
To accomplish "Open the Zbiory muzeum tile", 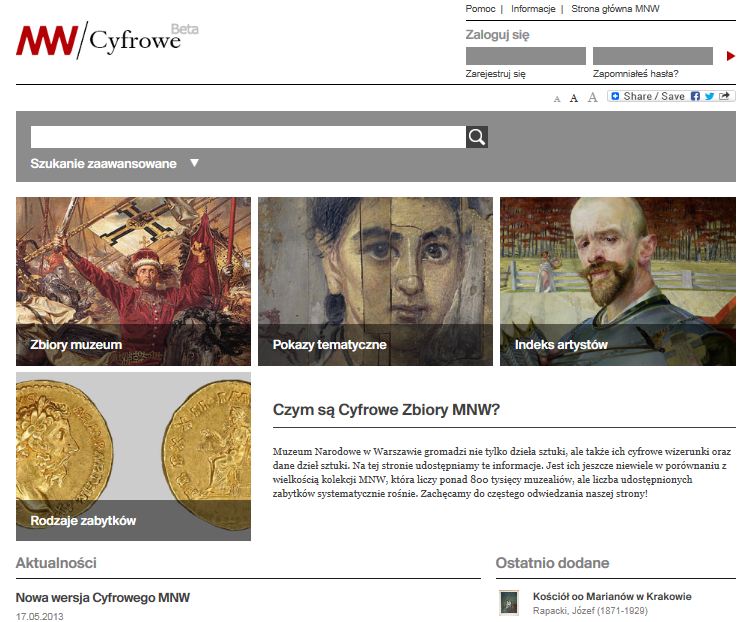I will tap(133, 282).
